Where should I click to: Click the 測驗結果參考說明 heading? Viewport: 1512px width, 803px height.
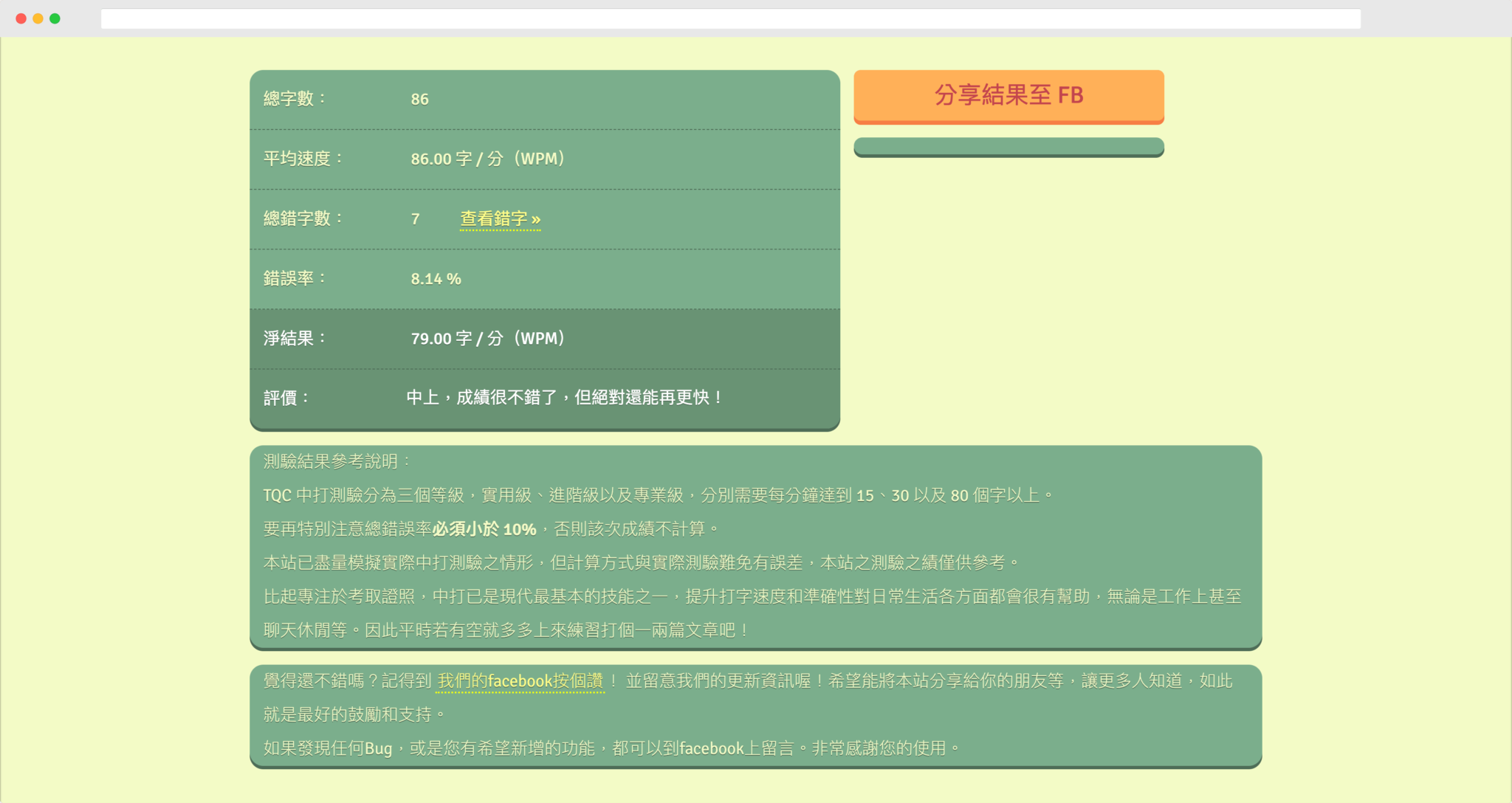[334, 461]
